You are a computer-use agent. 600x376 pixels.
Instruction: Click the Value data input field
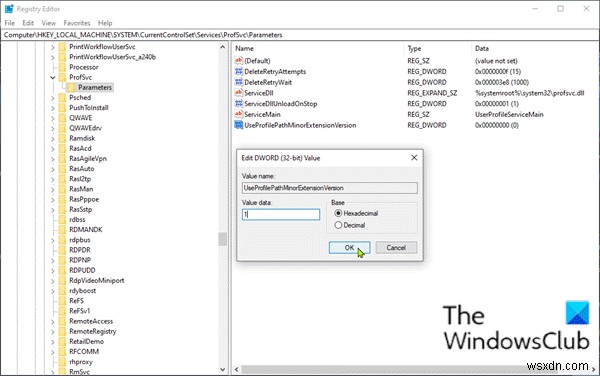[281, 214]
